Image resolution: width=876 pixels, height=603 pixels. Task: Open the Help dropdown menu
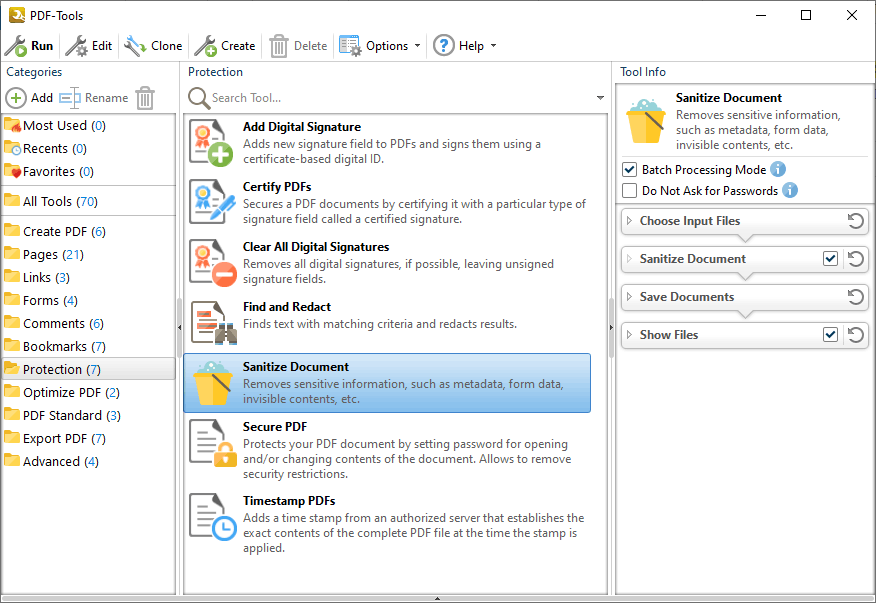465,46
